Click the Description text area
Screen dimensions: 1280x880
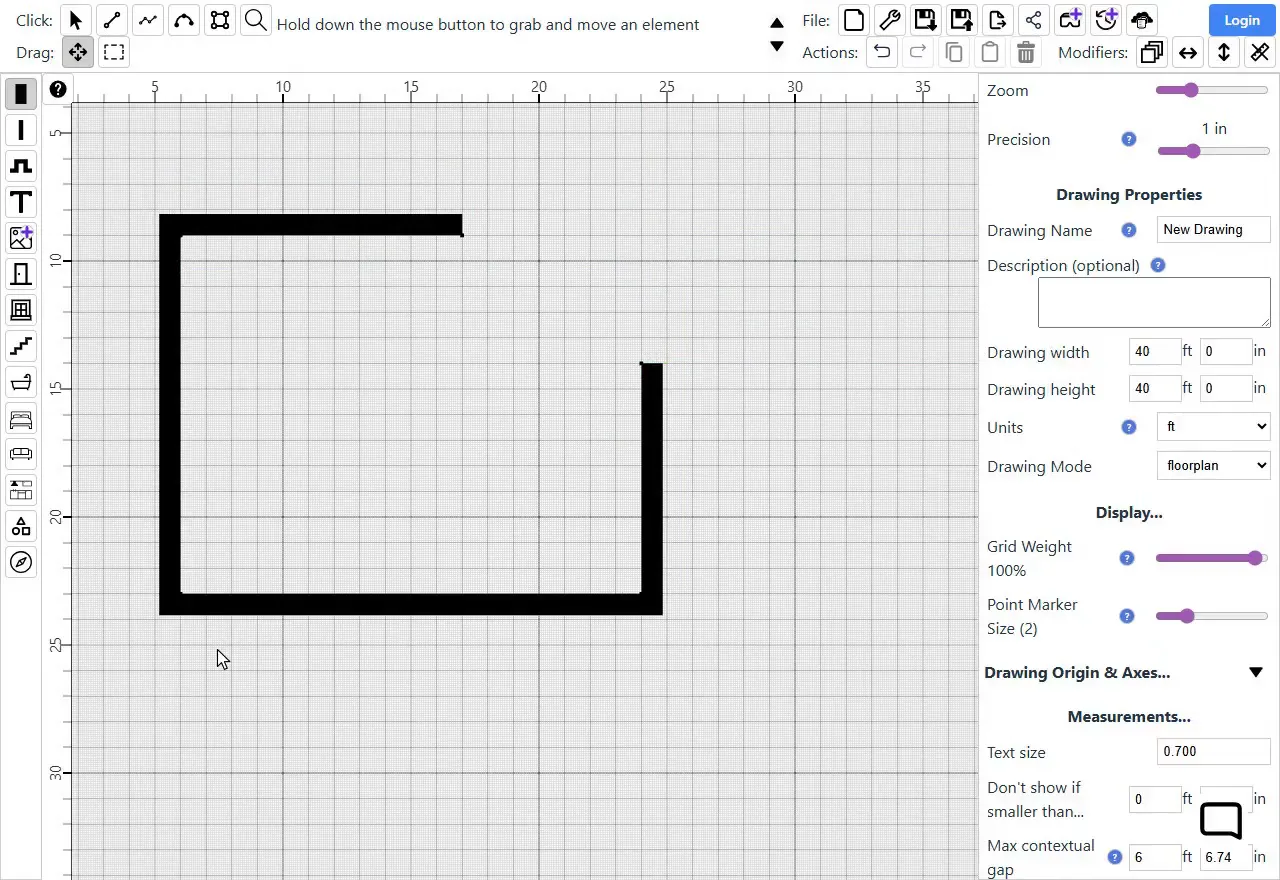click(x=1154, y=303)
